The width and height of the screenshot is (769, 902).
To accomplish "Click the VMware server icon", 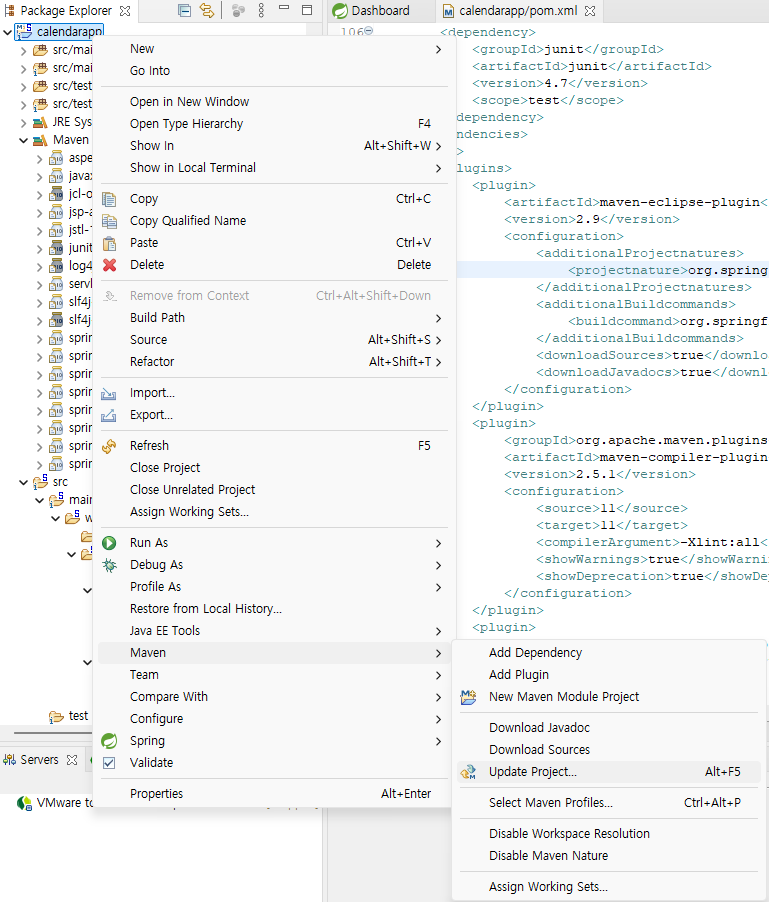I will coord(24,803).
